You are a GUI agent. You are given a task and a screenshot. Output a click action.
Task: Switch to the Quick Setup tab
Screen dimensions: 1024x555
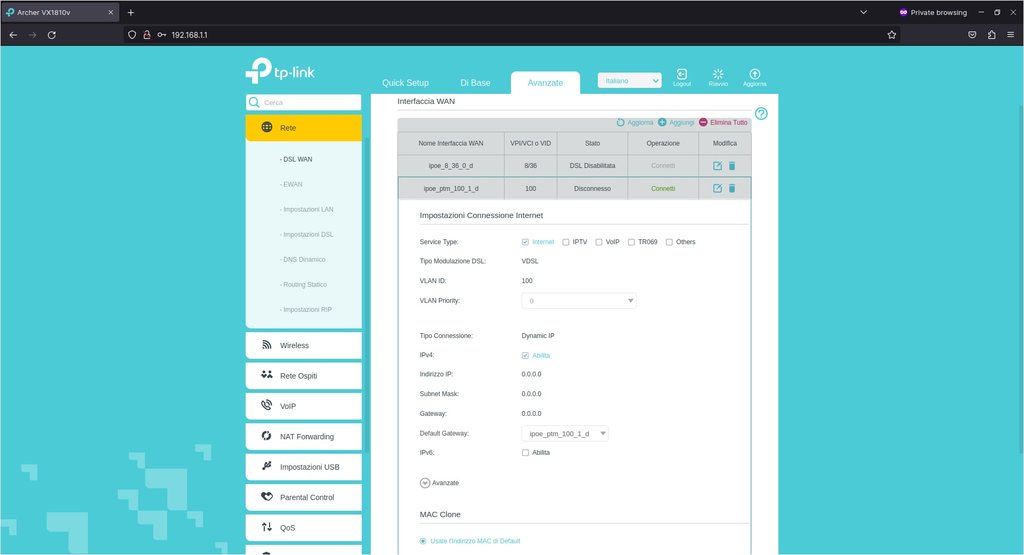[406, 83]
